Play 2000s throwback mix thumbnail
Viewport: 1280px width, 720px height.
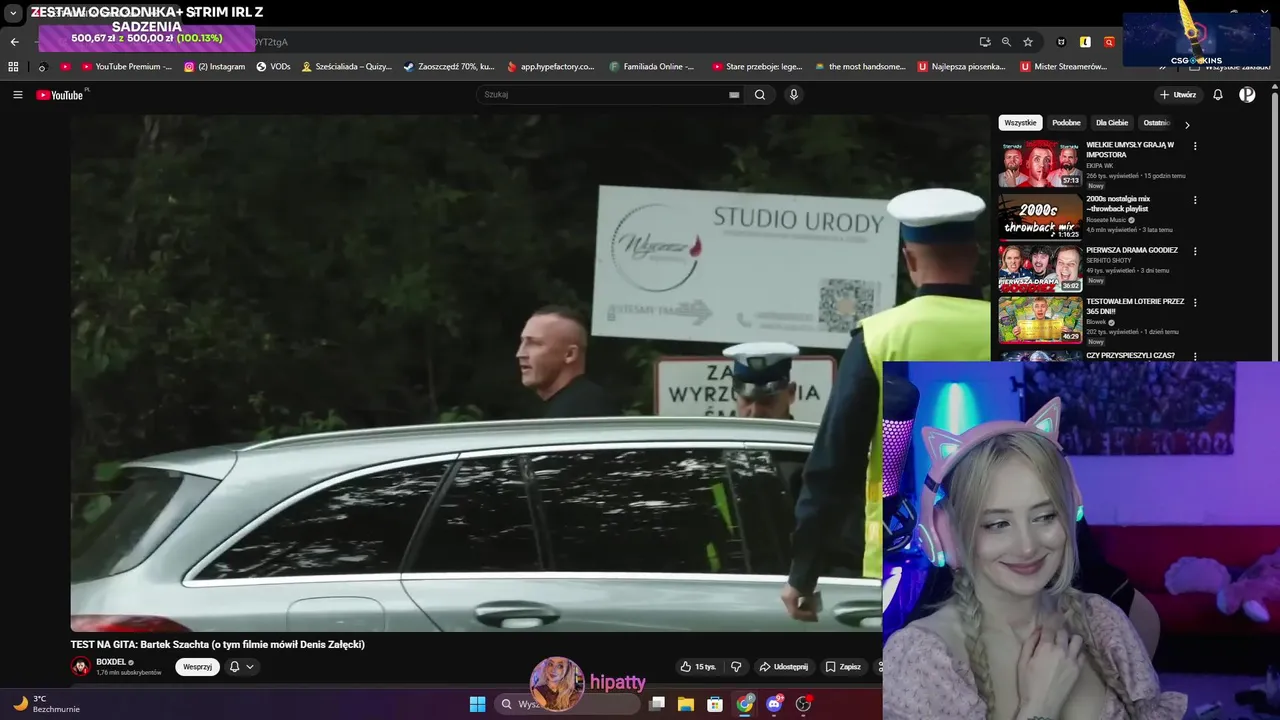coord(1040,216)
